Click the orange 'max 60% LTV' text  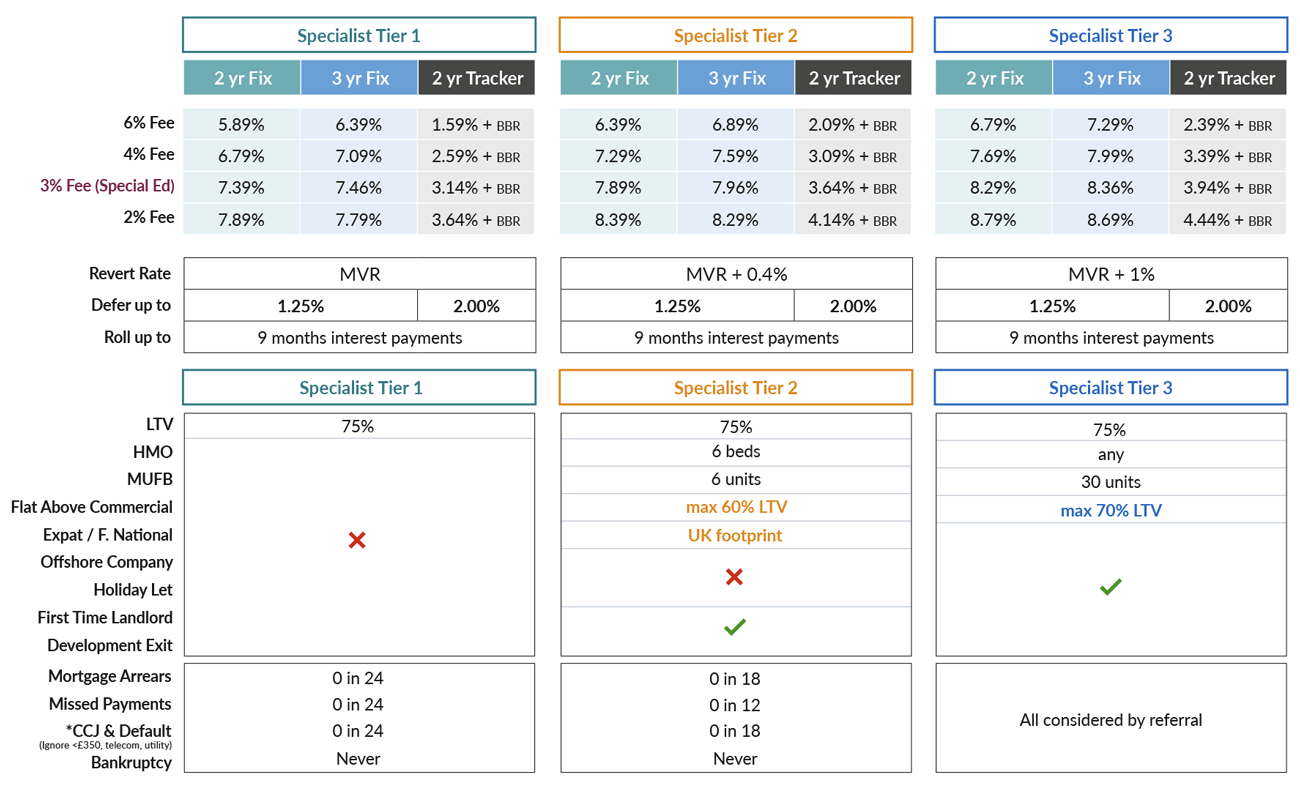point(736,507)
